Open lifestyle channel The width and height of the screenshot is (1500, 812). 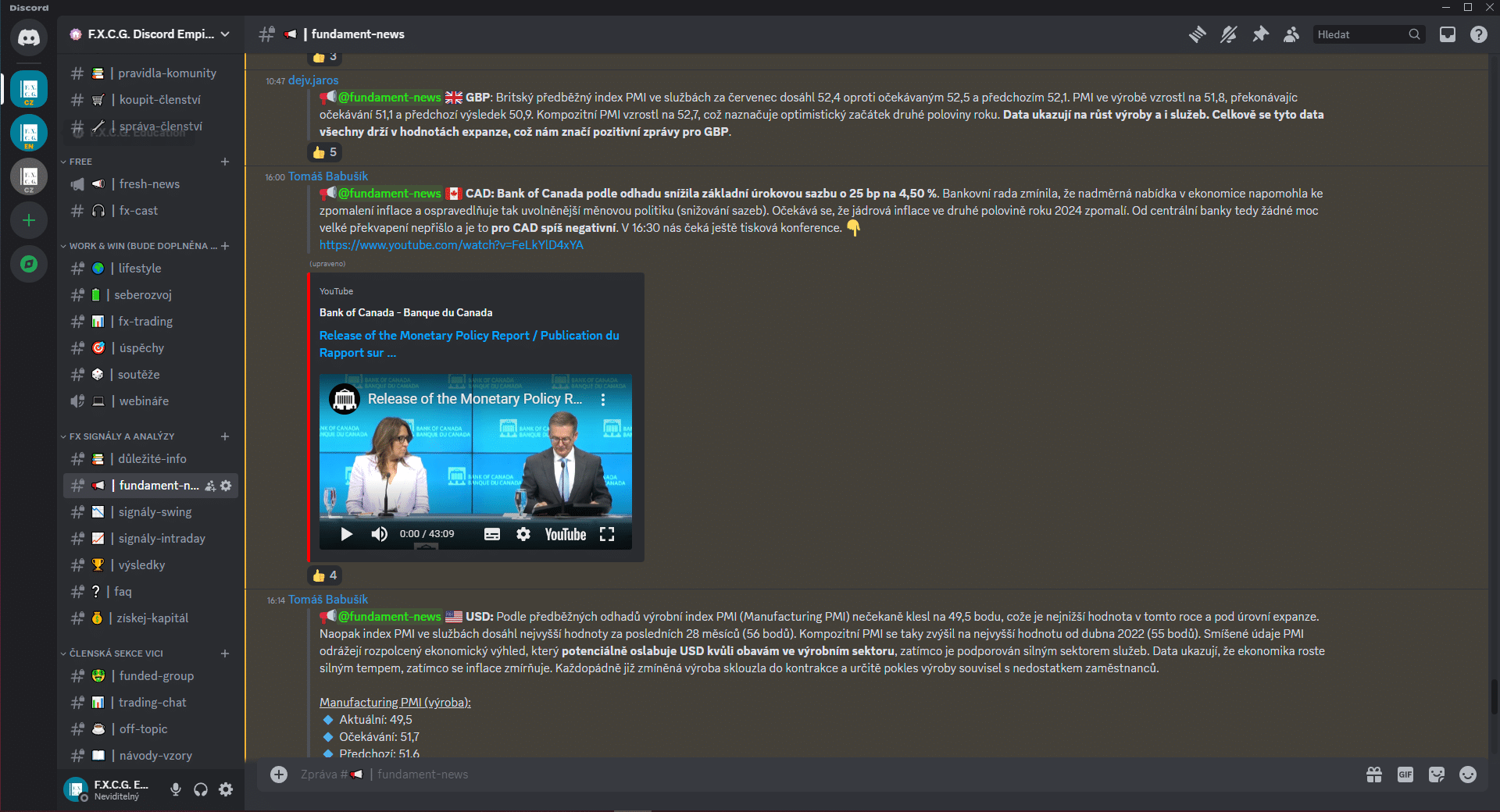[151, 269]
